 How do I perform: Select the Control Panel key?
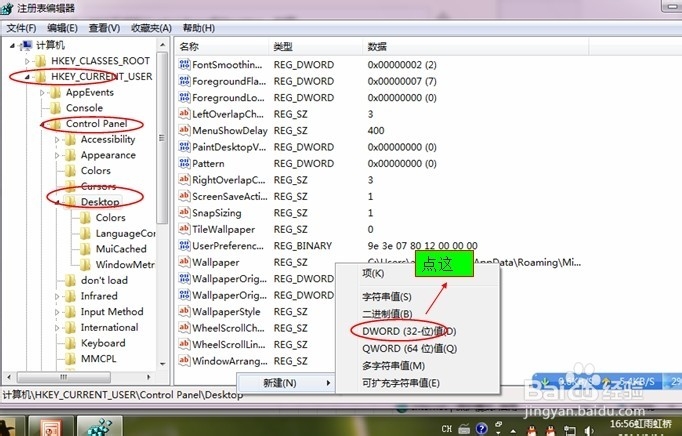(x=97, y=124)
